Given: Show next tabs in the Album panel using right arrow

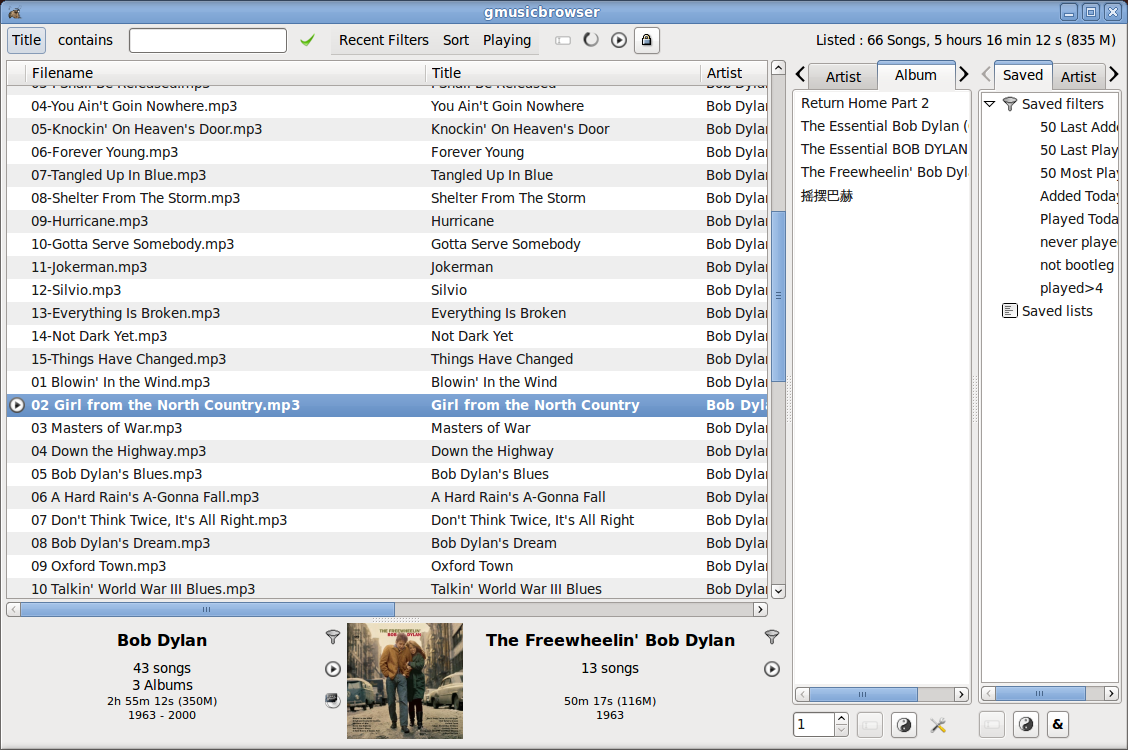Looking at the screenshot, I should click(x=964, y=74).
